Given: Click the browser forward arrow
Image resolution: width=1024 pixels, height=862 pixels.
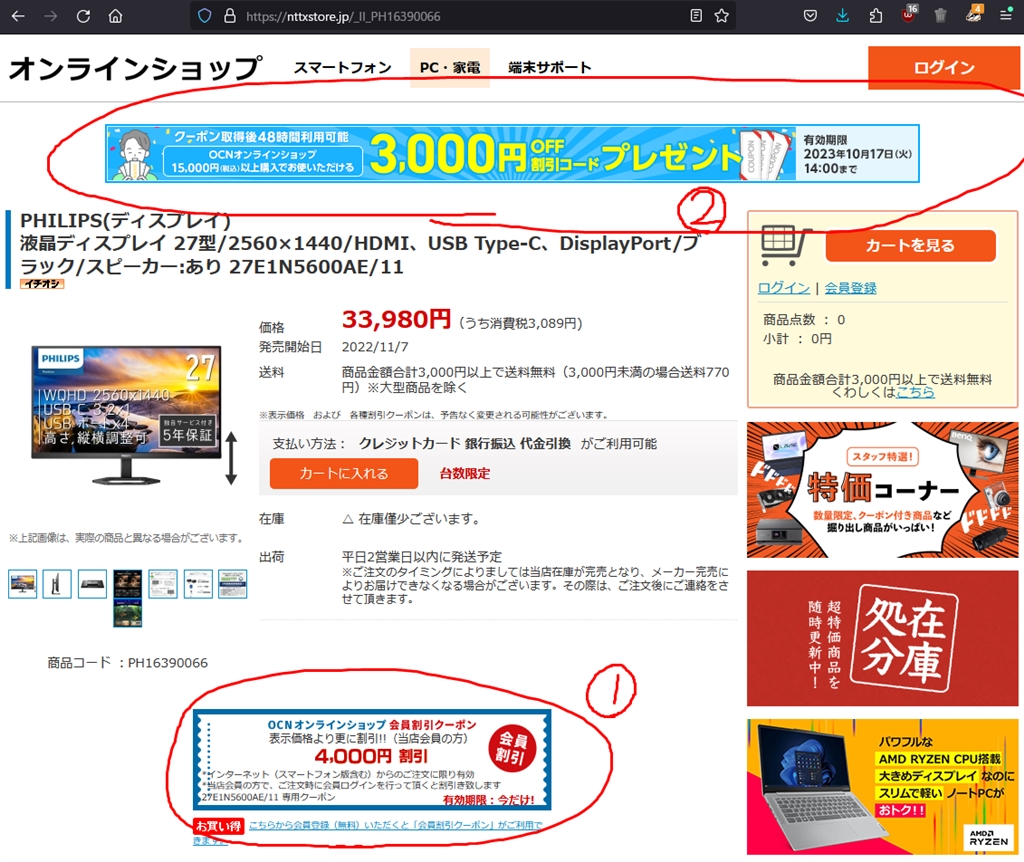Looking at the screenshot, I should (x=50, y=16).
